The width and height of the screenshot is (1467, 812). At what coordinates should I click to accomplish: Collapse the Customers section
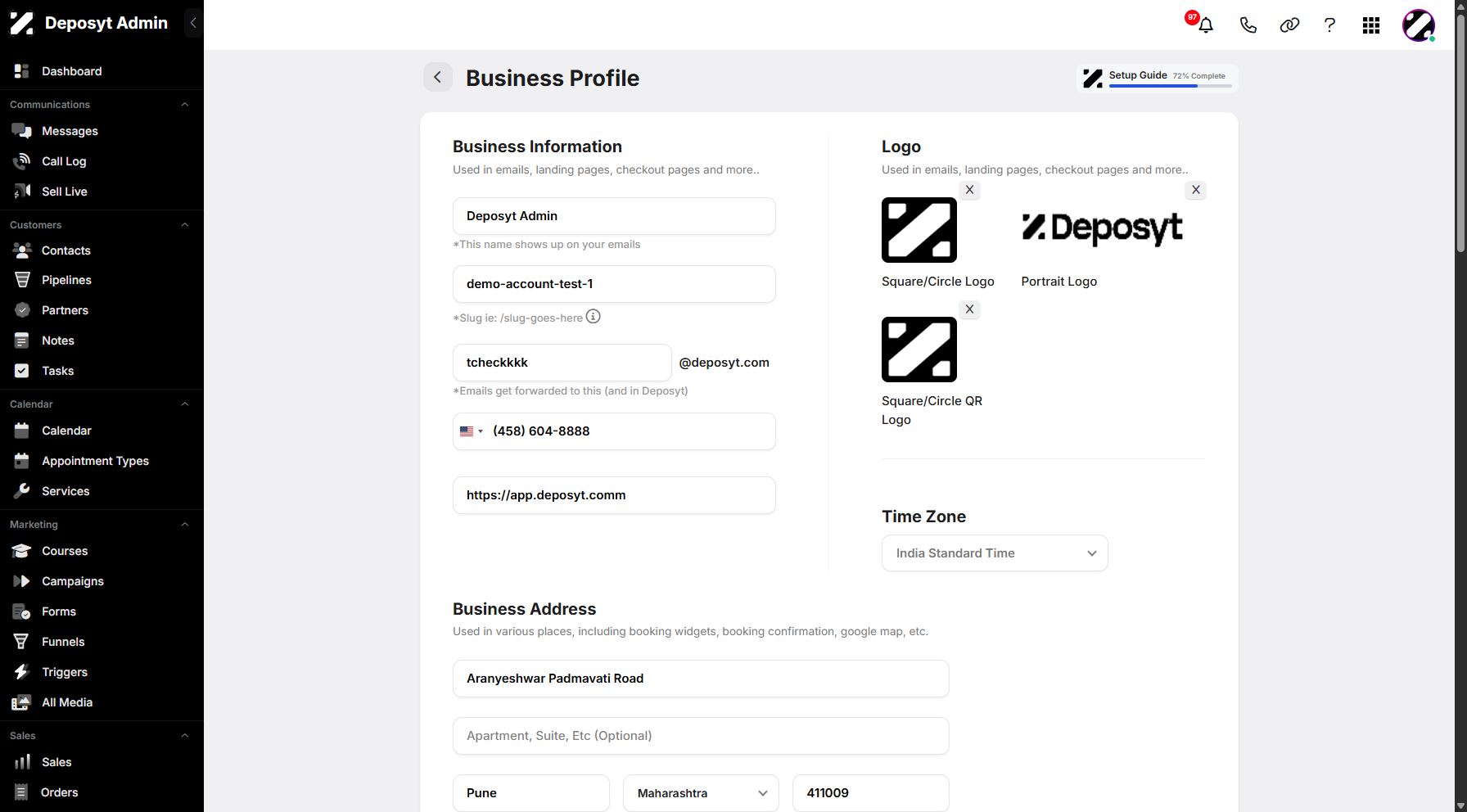[x=185, y=225]
